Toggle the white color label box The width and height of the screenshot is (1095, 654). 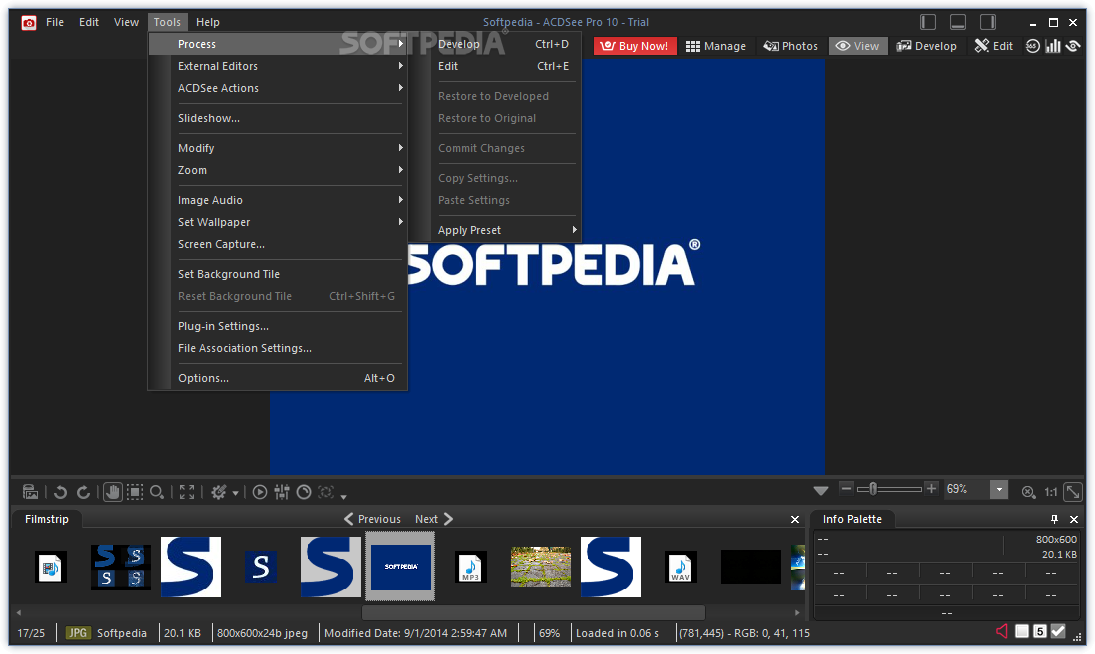click(x=1022, y=631)
